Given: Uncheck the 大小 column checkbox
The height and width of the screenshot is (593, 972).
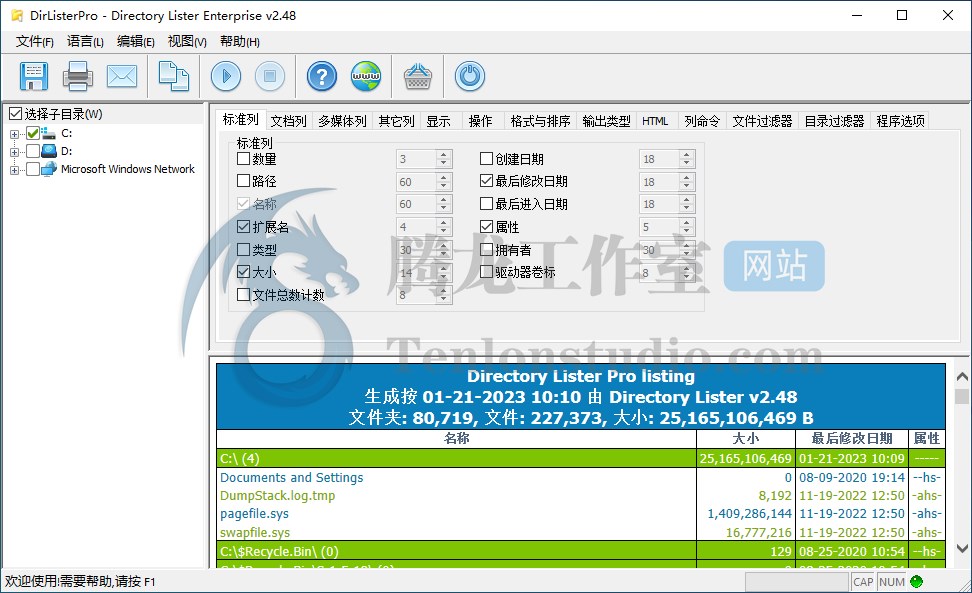Looking at the screenshot, I should tap(243, 272).
